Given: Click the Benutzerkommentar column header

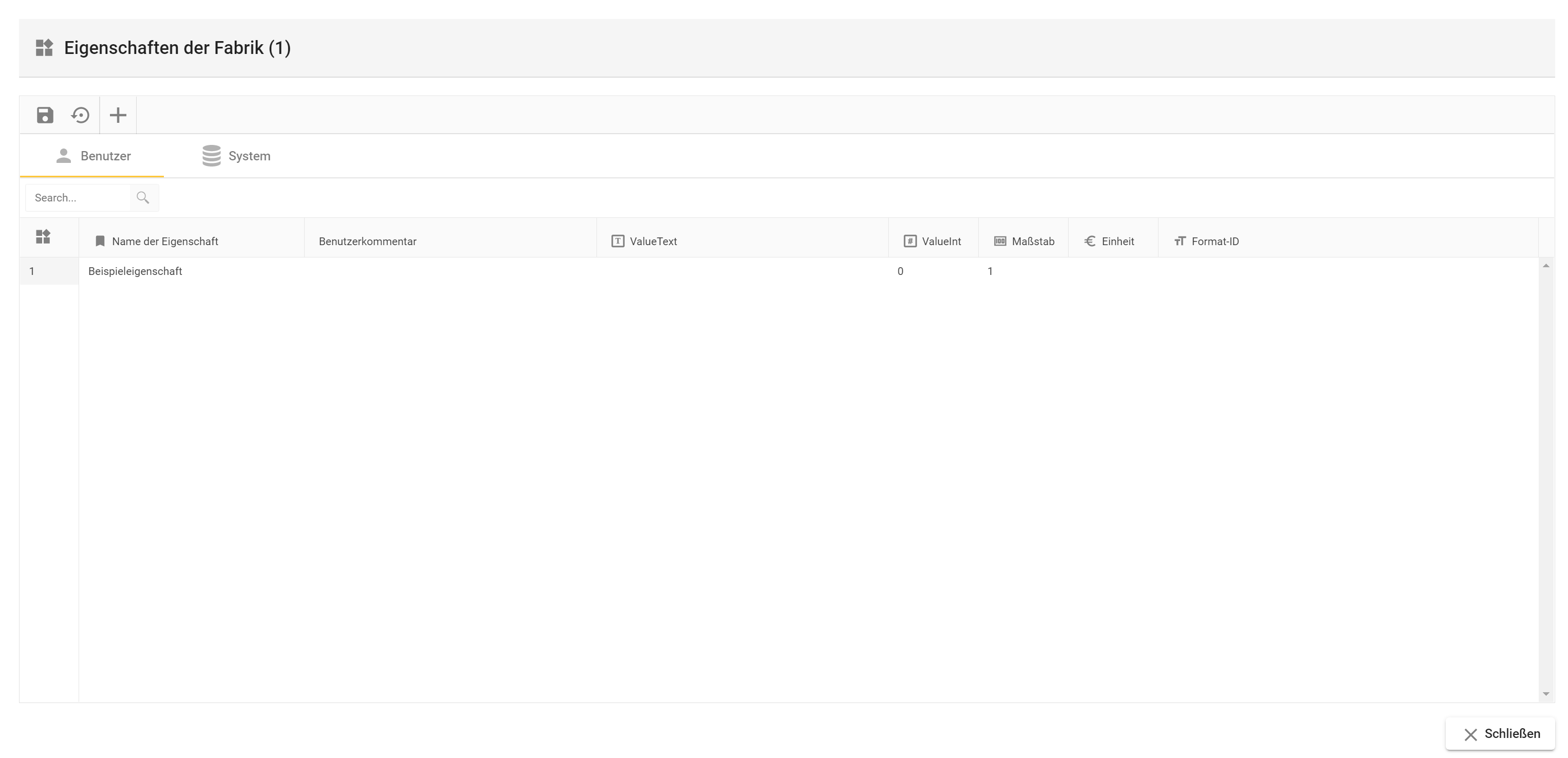Looking at the screenshot, I should point(368,241).
